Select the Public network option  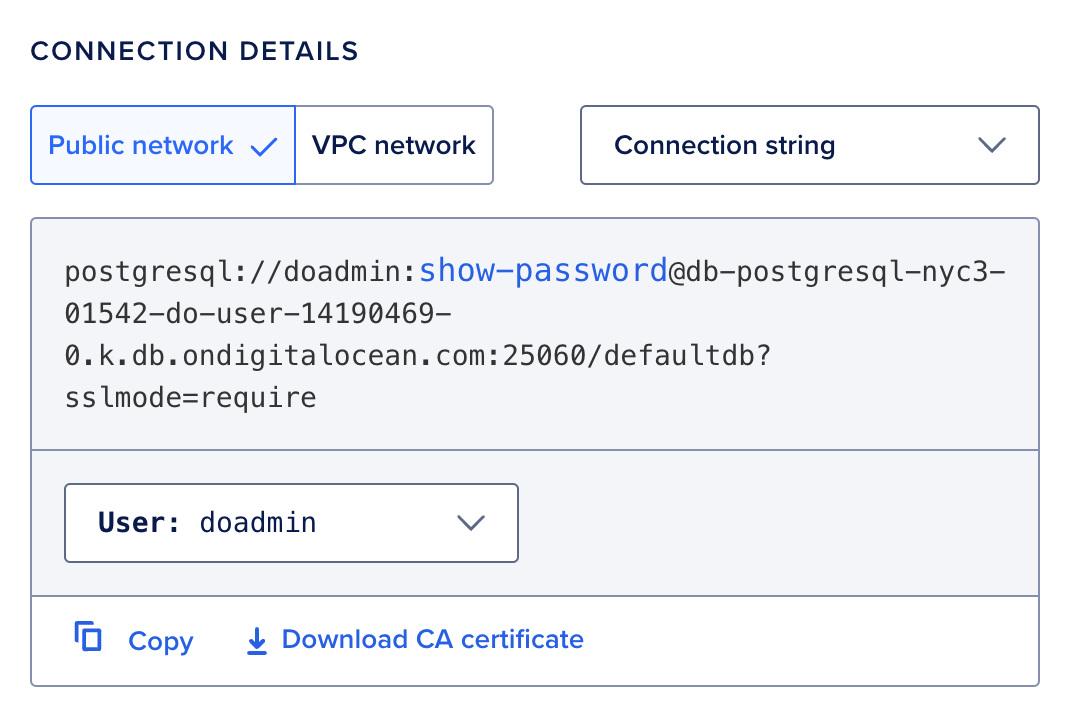coord(142,146)
